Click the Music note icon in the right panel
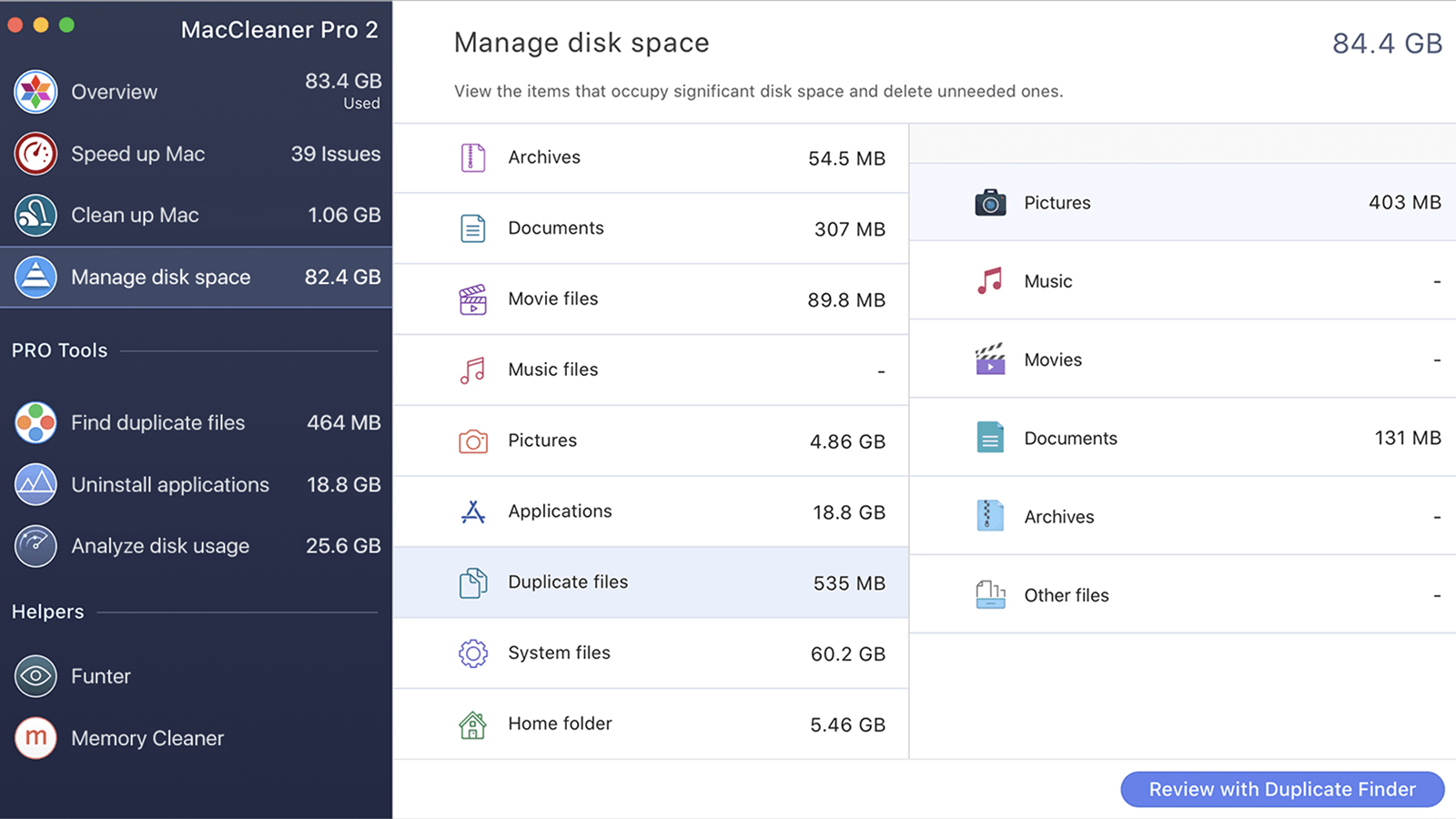Screen dimensions: 1456x819 tap(990, 280)
